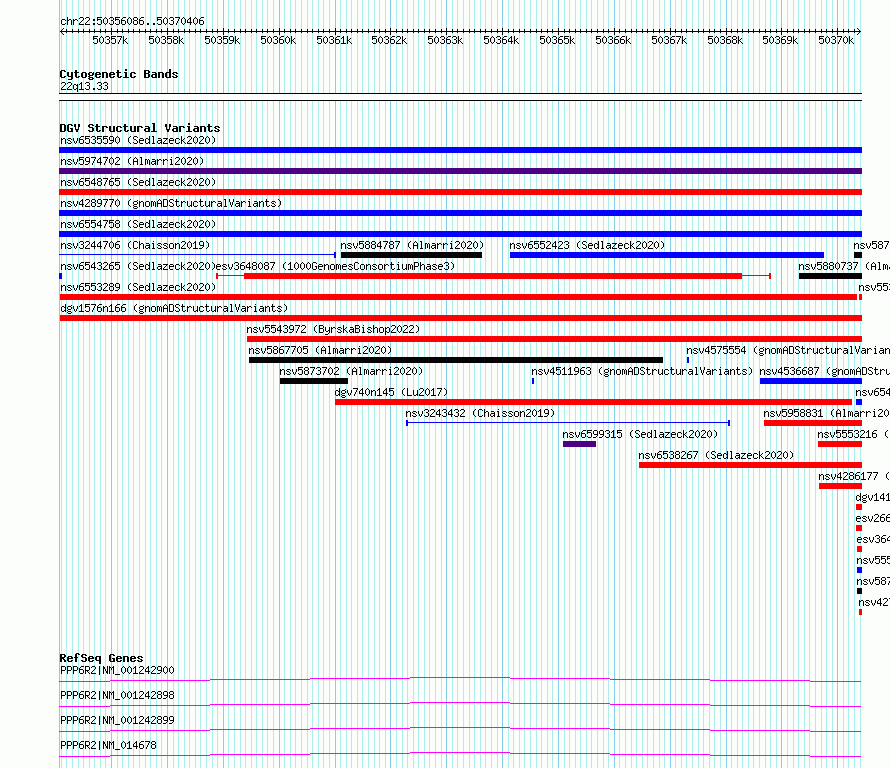Select the nsv5873702 (Almarri2020) black bar
The width and height of the screenshot is (890, 768).
point(314,381)
